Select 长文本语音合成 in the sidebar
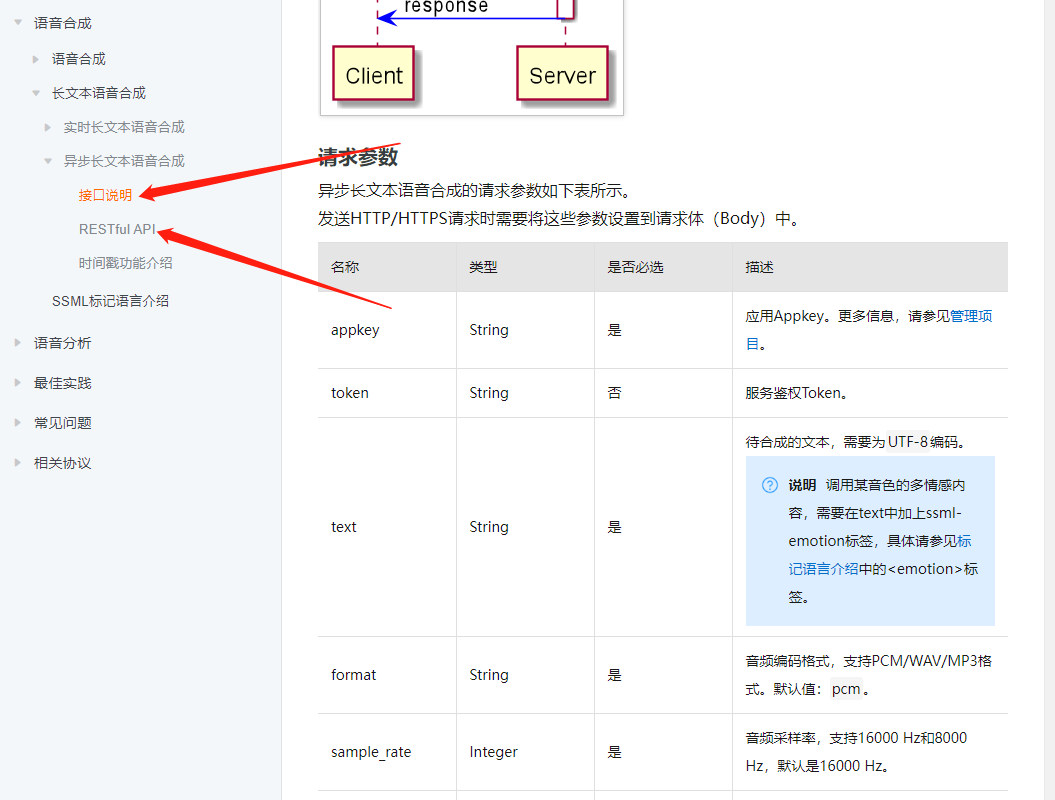The height and width of the screenshot is (800, 1055). coord(99,93)
